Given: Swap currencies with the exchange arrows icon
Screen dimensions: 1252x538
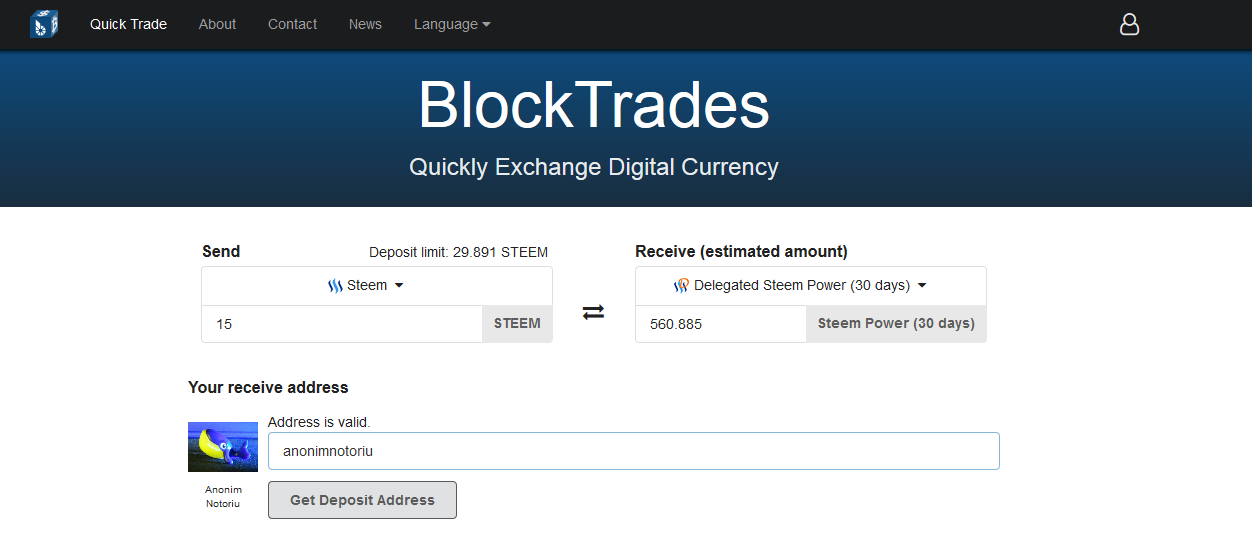Looking at the screenshot, I should coord(593,312).
